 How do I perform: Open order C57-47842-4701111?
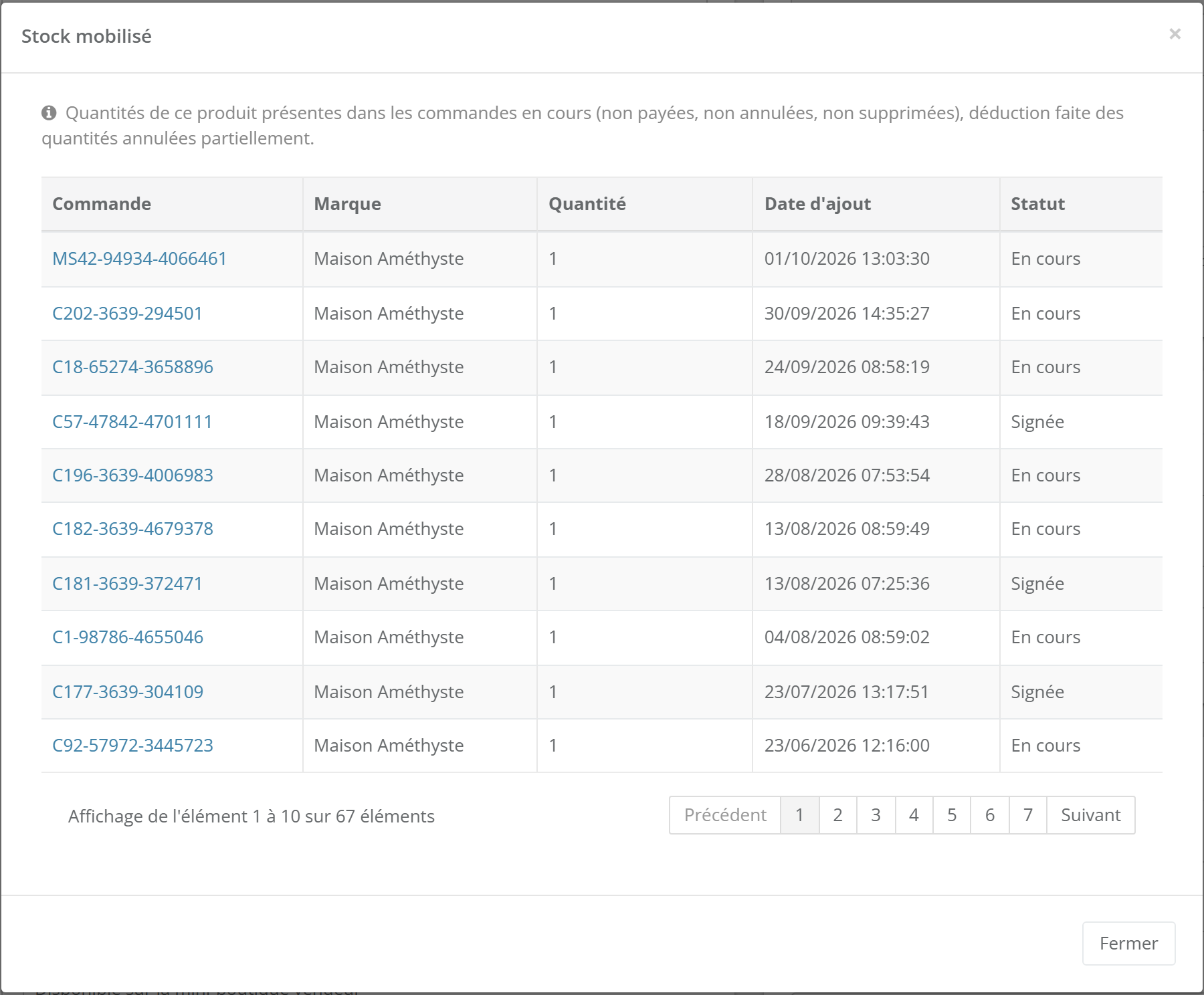coord(132,422)
